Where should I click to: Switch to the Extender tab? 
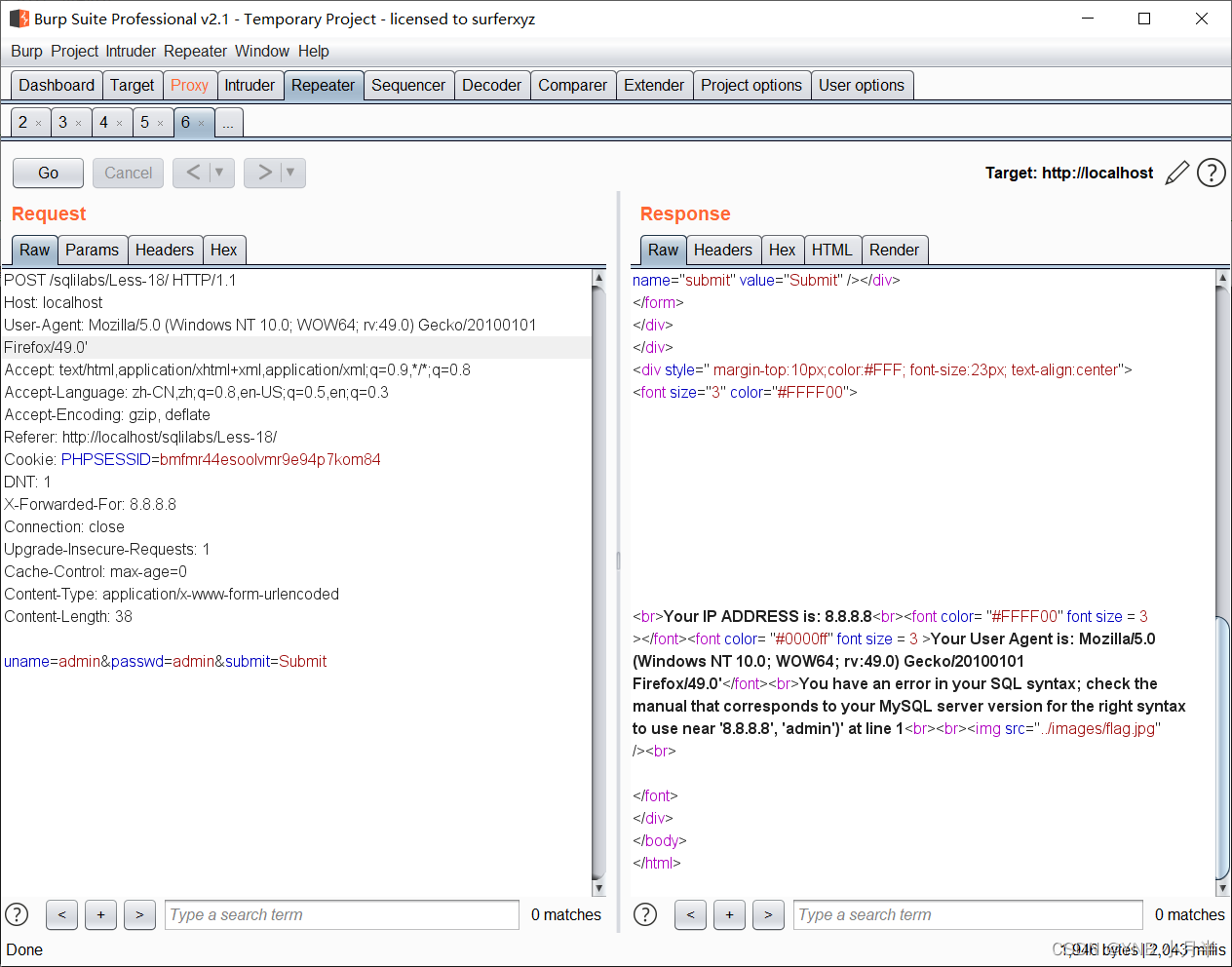(654, 85)
